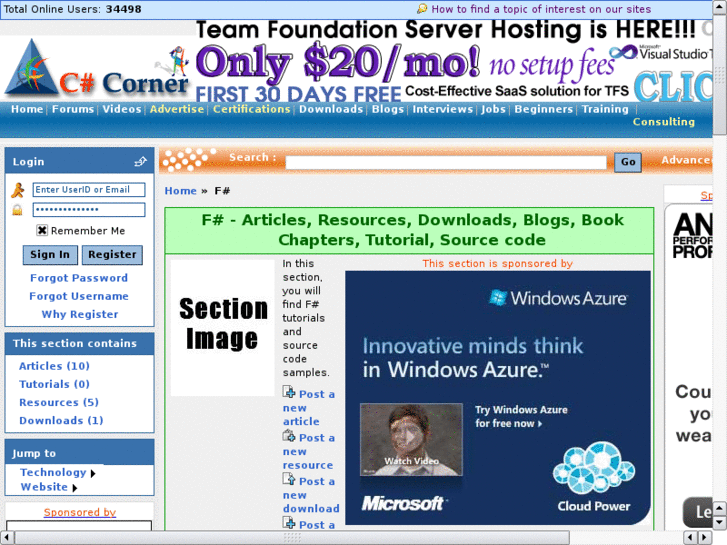Open Resources (5) in section contents
The image size is (727, 545).
[59, 402]
